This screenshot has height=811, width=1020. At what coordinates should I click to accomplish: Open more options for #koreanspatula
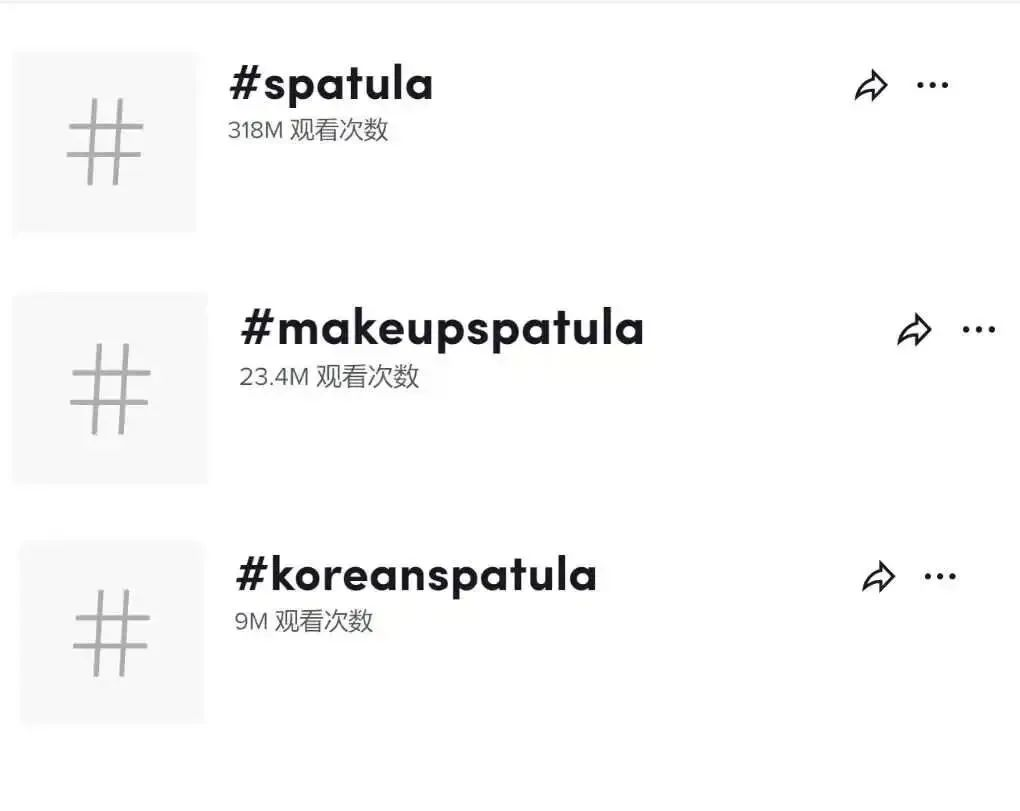(940, 577)
